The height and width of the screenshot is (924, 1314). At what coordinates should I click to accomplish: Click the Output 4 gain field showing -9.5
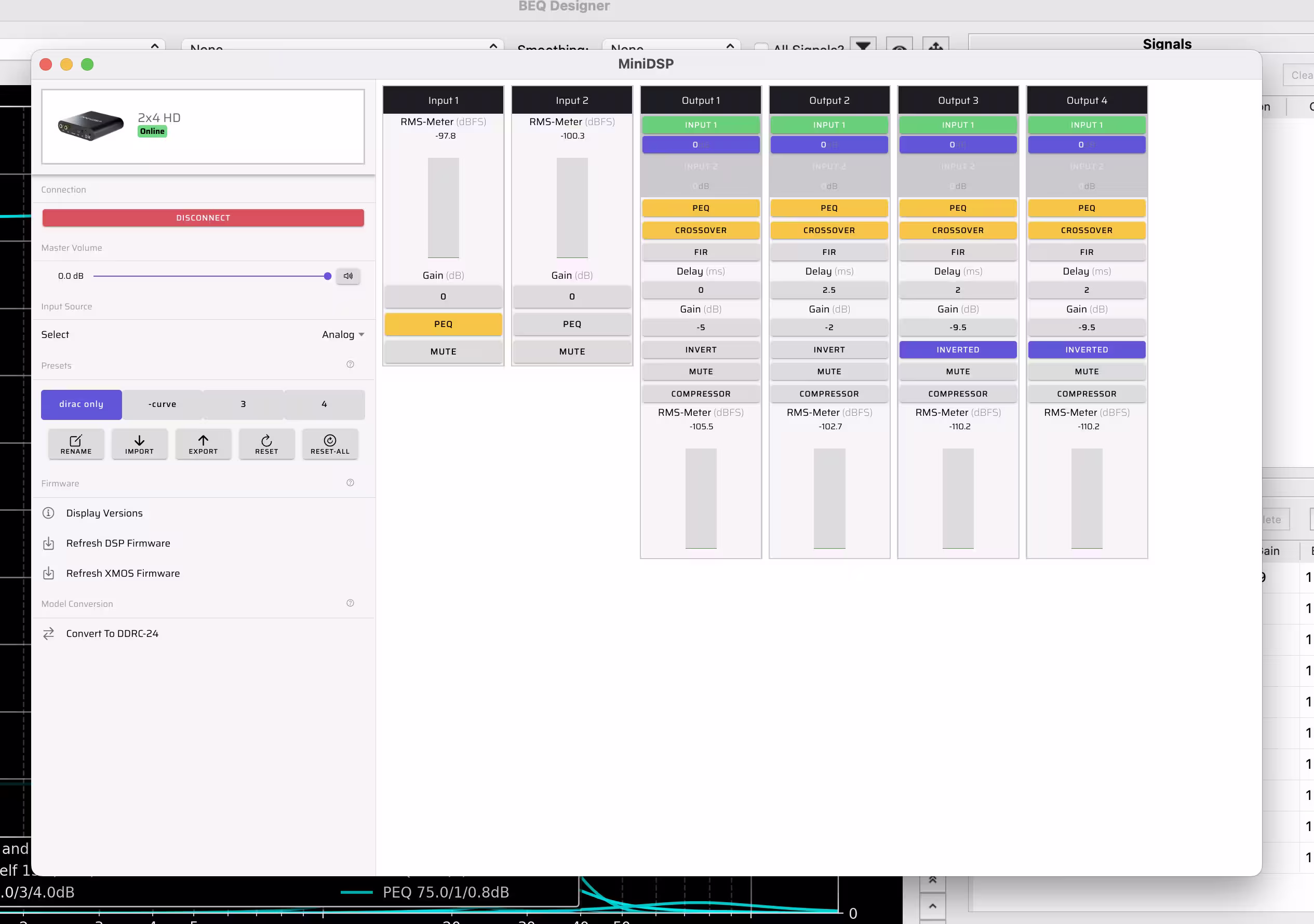pyautogui.click(x=1087, y=328)
